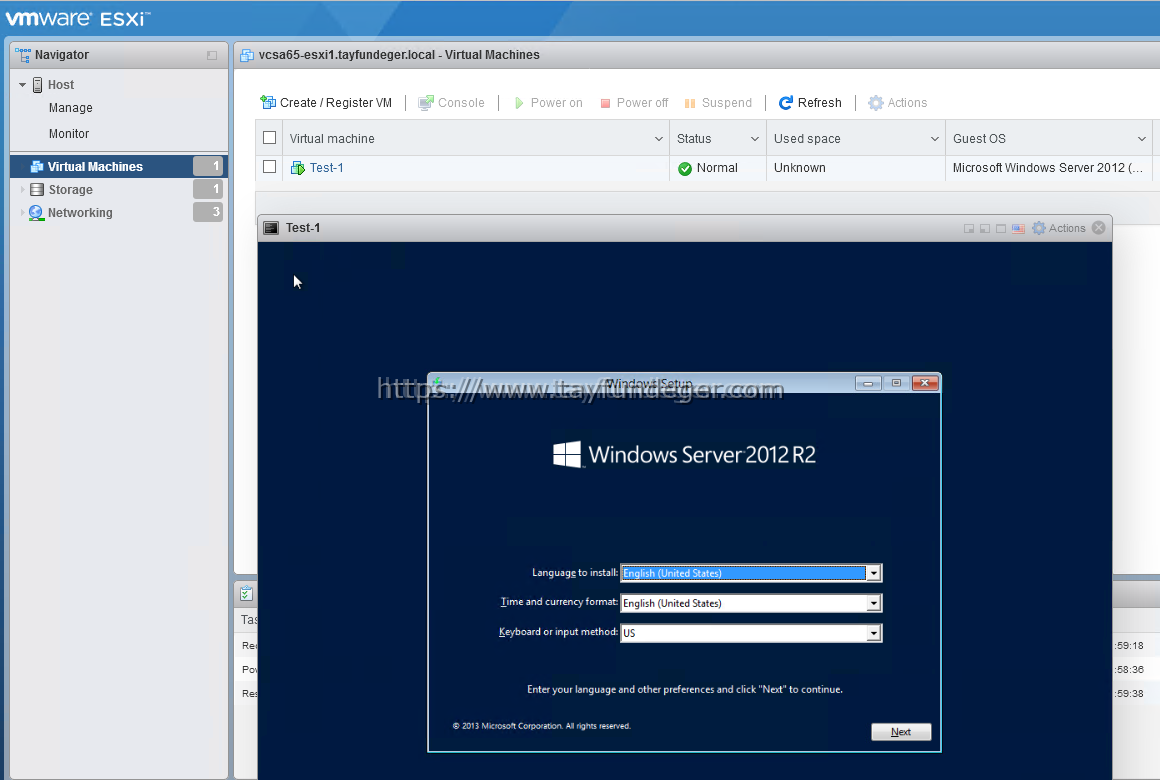
Task: Tick the checkbox for the Test-1 row
Action: point(270,167)
